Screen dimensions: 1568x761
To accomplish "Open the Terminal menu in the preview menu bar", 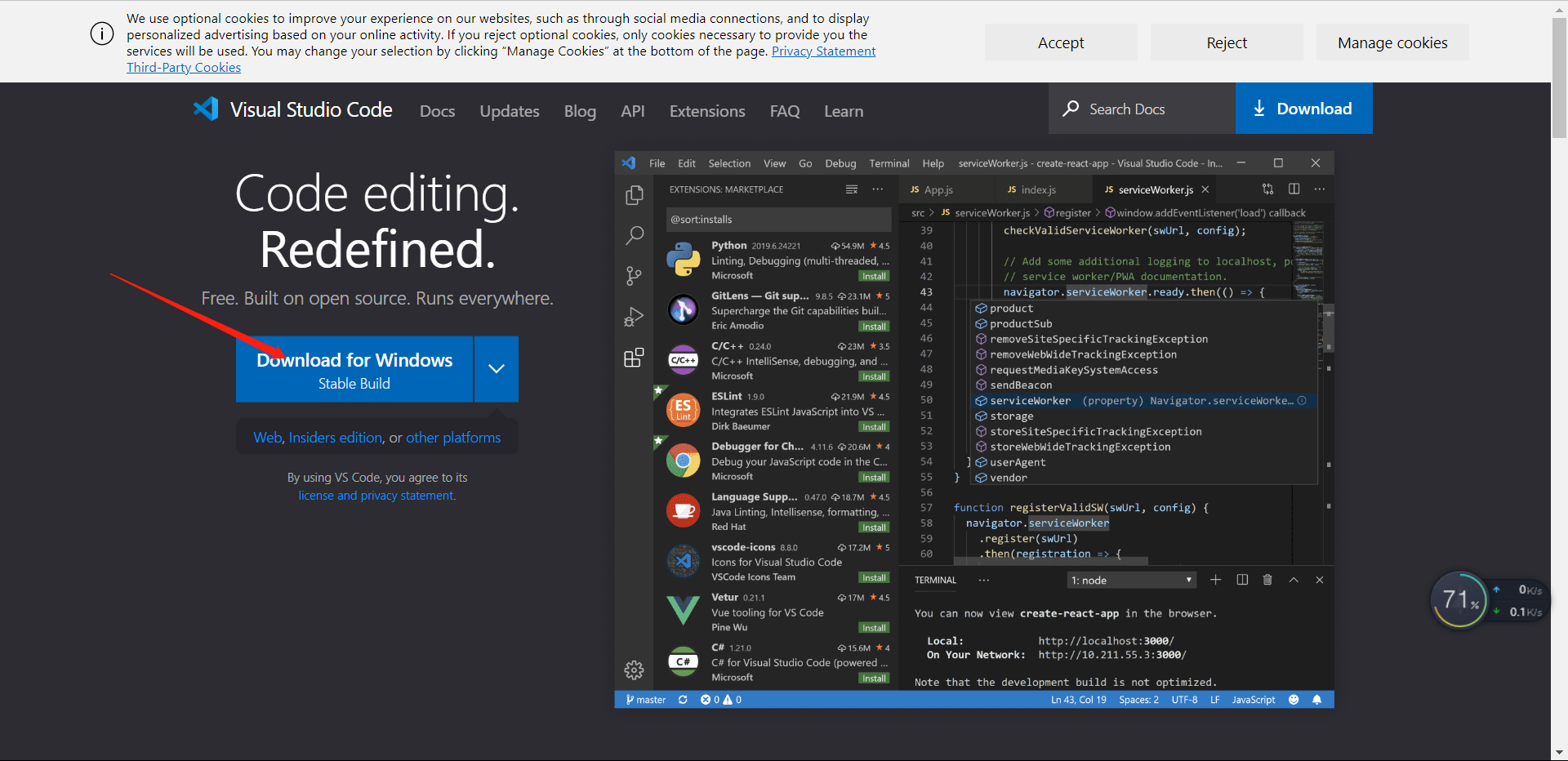I will point(889,163).
